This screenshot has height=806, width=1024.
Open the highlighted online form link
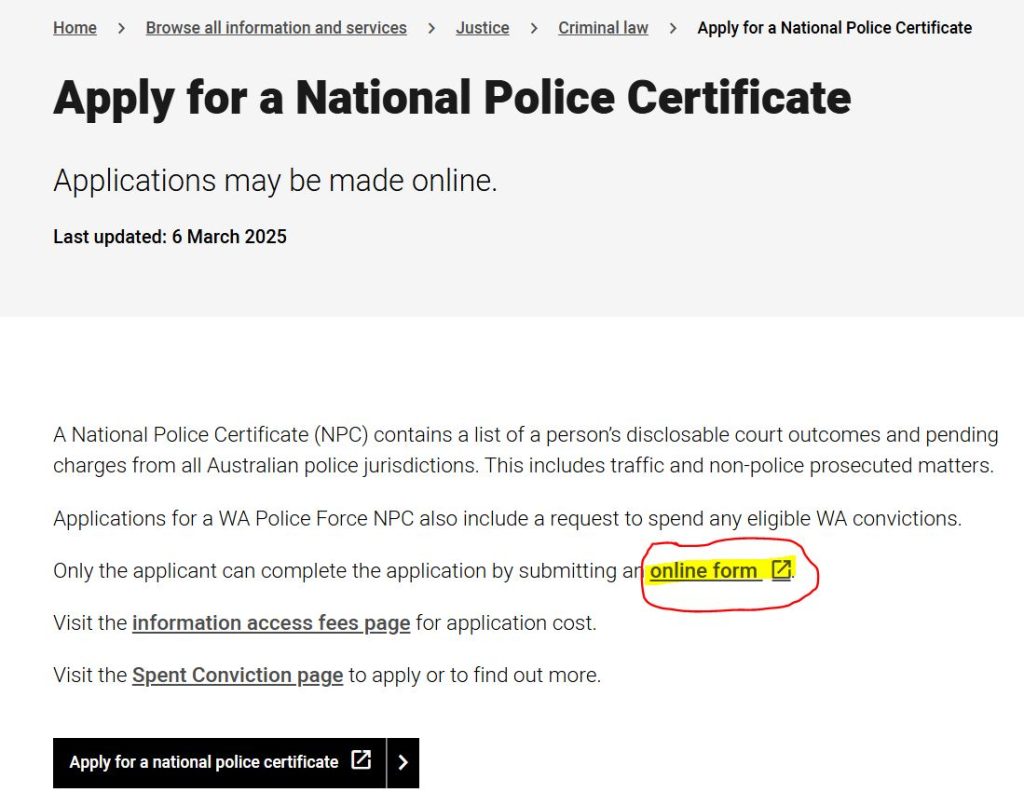(x=702, y=570)
